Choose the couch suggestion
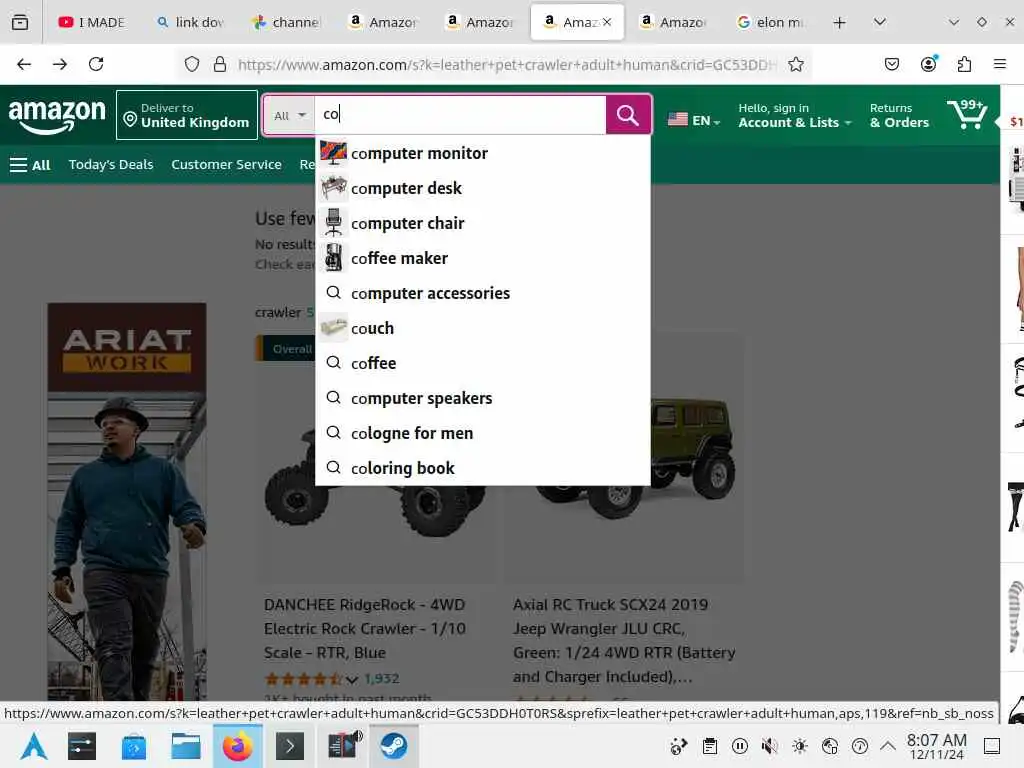1024x768 pixels. pos(483,328)
